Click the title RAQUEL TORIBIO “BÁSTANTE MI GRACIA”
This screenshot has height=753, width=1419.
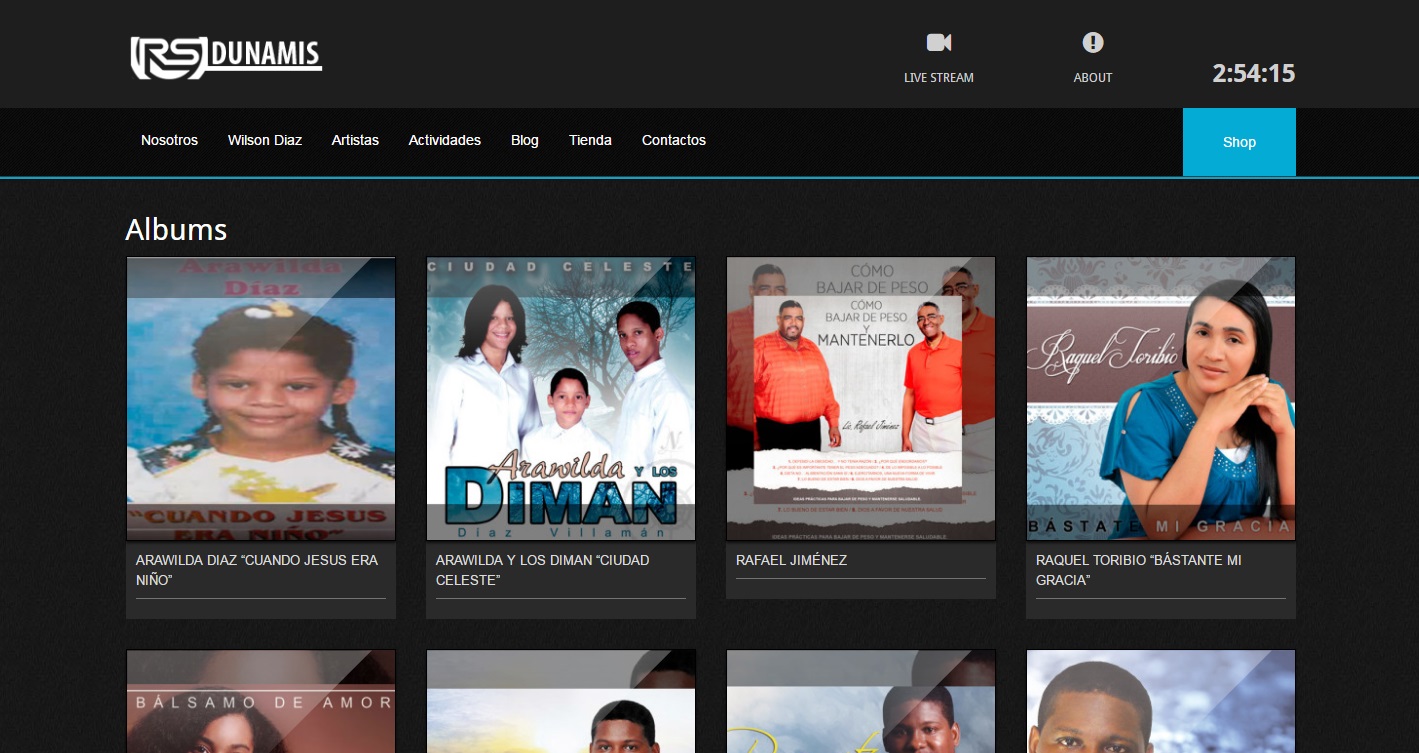pos(1139,570)
